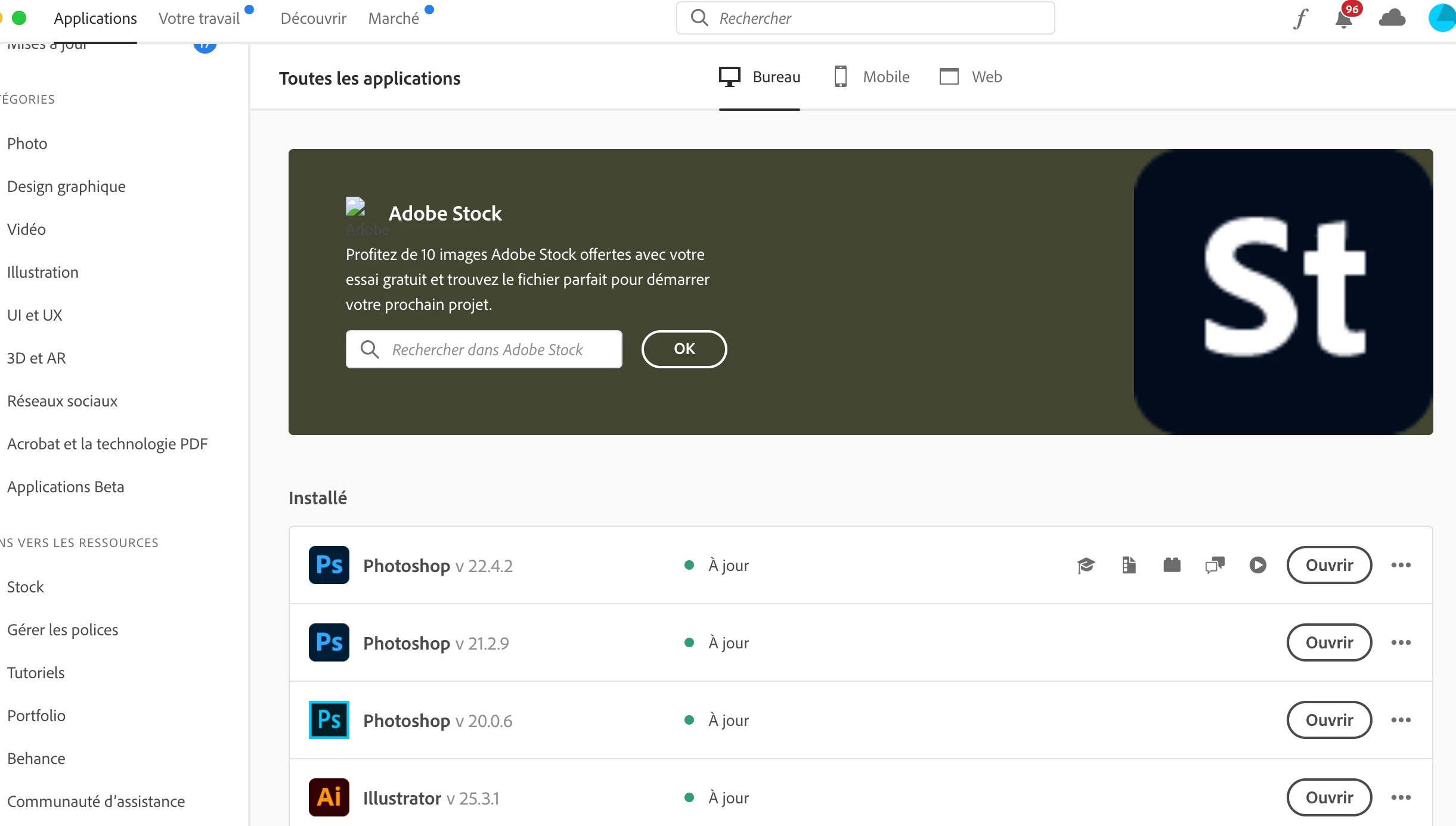Open the fonts f icon

point(1300,19)
